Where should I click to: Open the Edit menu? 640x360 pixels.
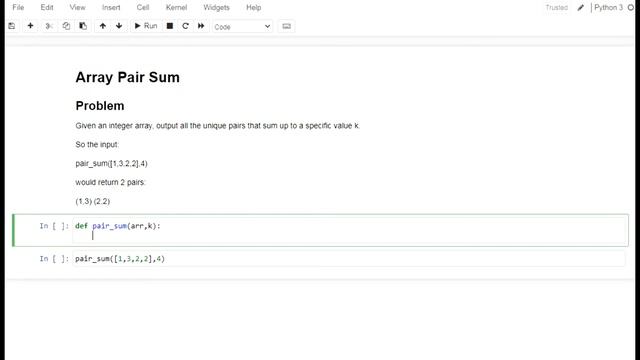coord(47,7)
